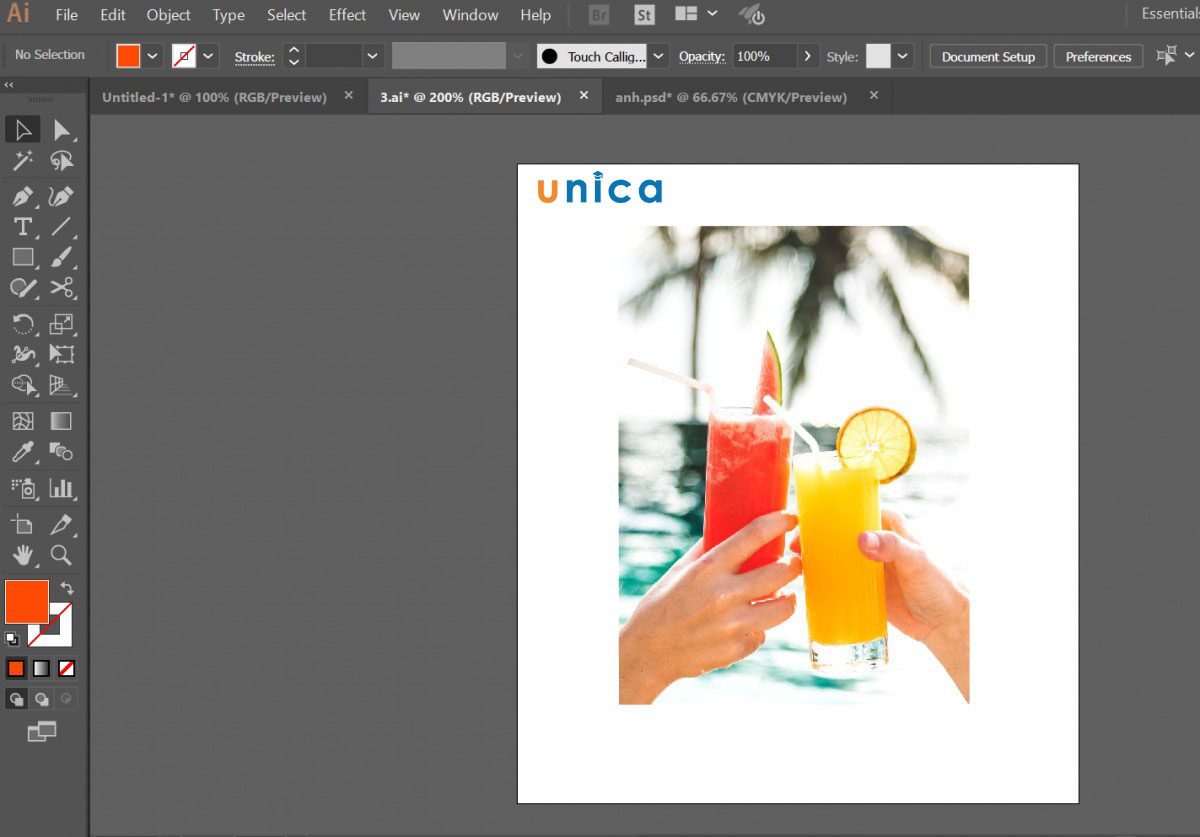Open the Effect menu
Screen dimensions: 1200x837
(347, 15)
